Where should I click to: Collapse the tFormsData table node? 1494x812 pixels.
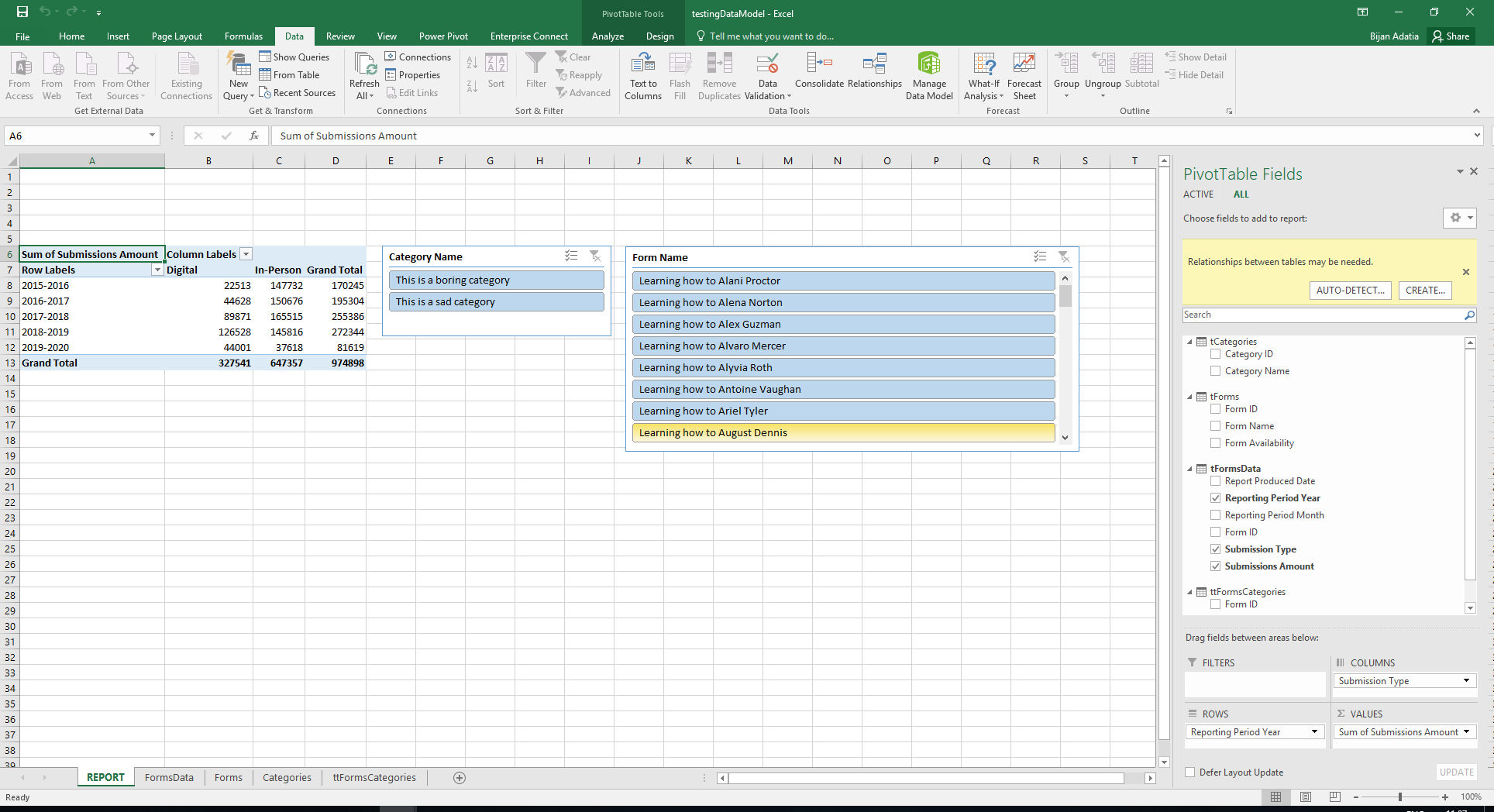tap(1189, 469)
